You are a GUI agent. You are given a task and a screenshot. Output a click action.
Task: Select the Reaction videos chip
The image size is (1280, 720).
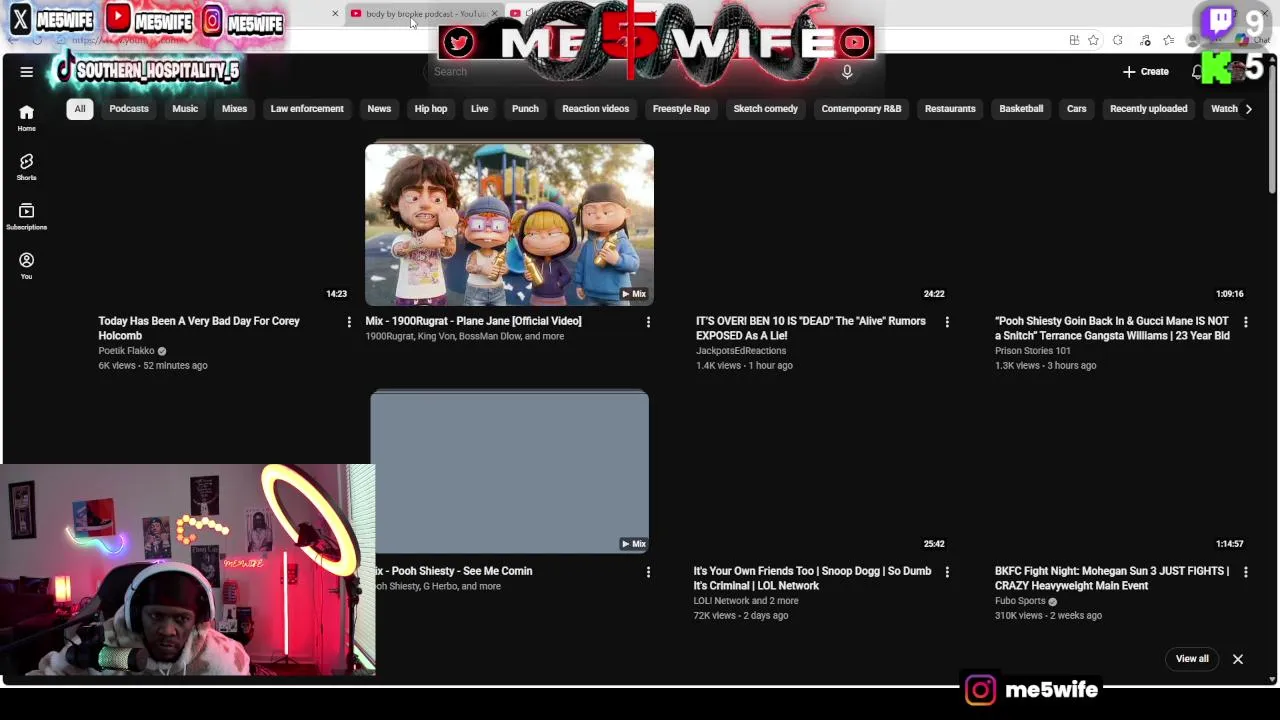[596, 109]
